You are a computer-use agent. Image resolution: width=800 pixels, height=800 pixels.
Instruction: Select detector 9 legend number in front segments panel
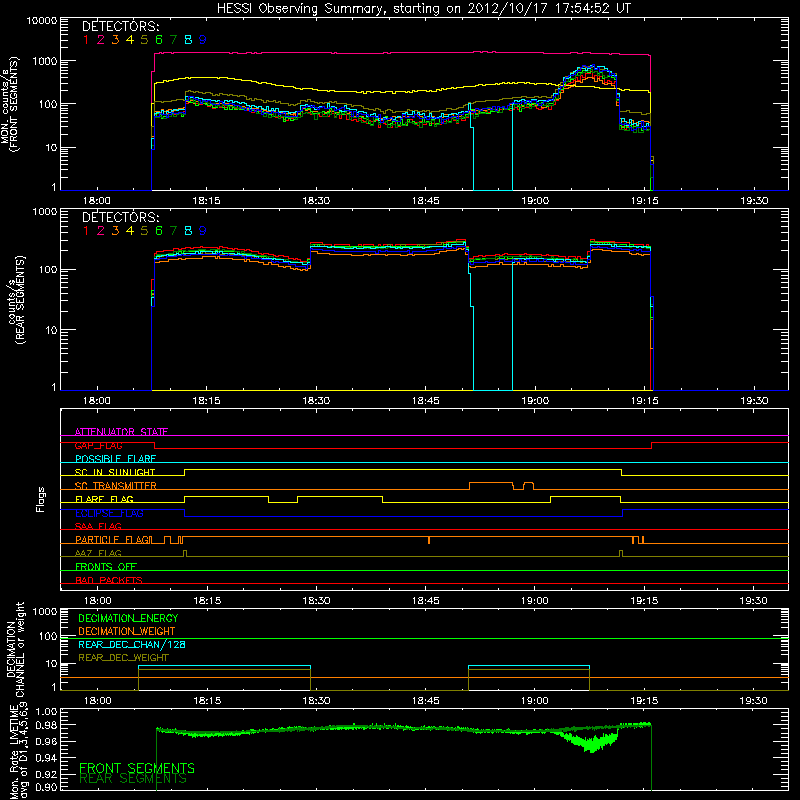click(x=203, y=40)
